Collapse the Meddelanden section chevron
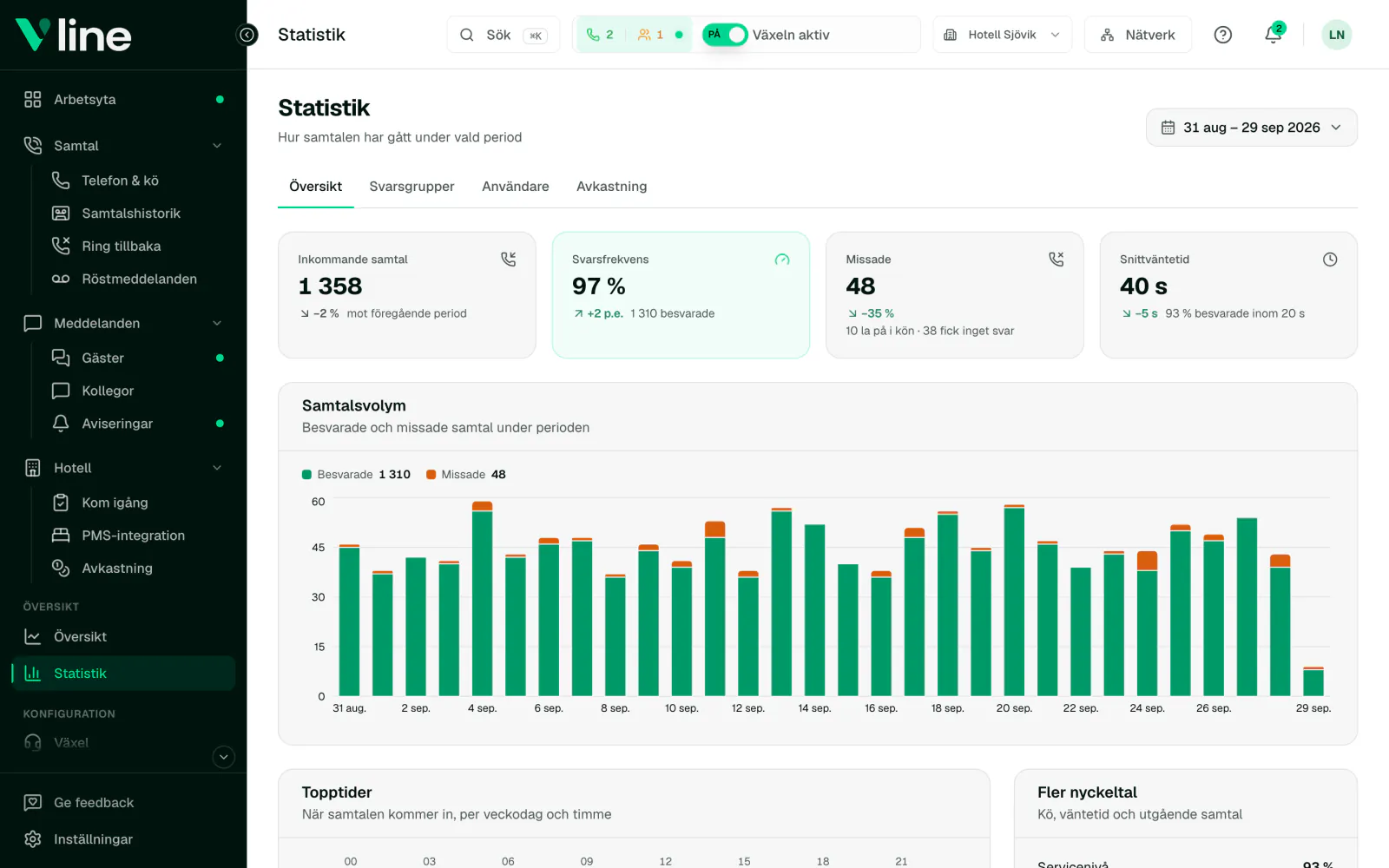 coord(217,323)
